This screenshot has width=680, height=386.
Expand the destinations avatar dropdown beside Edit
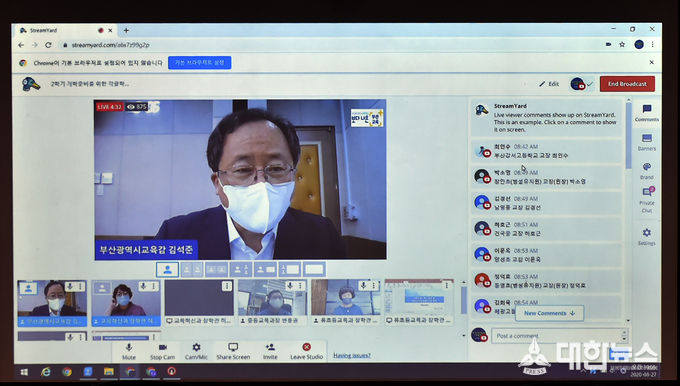[581, 84]
